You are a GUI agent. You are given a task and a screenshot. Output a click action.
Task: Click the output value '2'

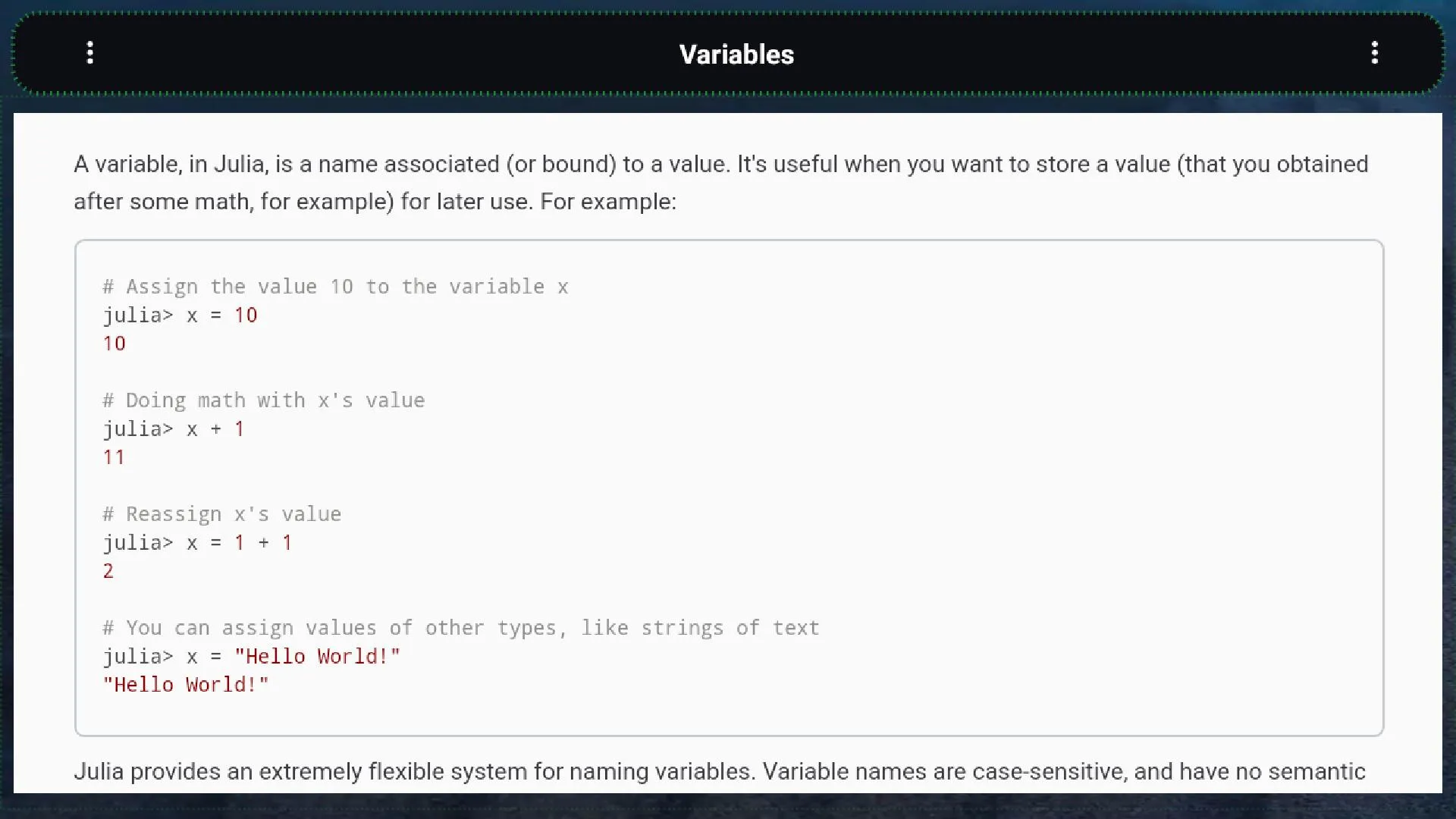108,571
